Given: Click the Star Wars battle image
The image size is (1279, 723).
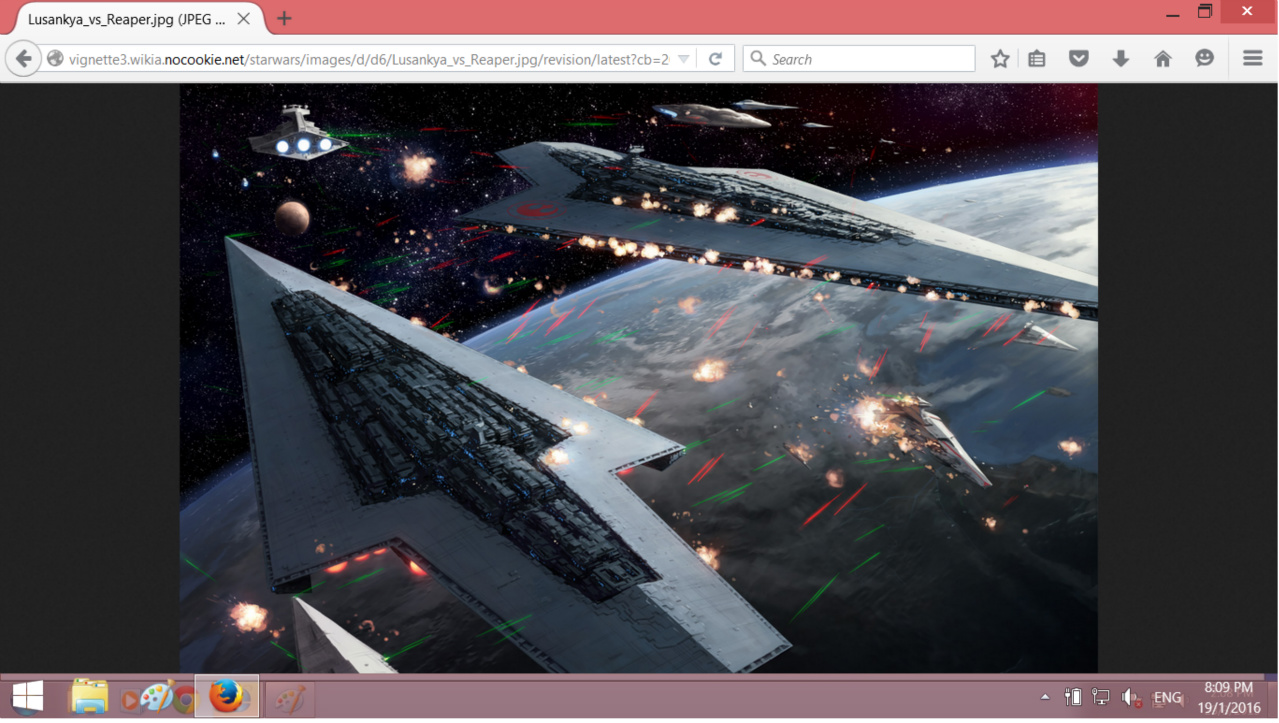Looking at the screenshot, I should [639, 378].
